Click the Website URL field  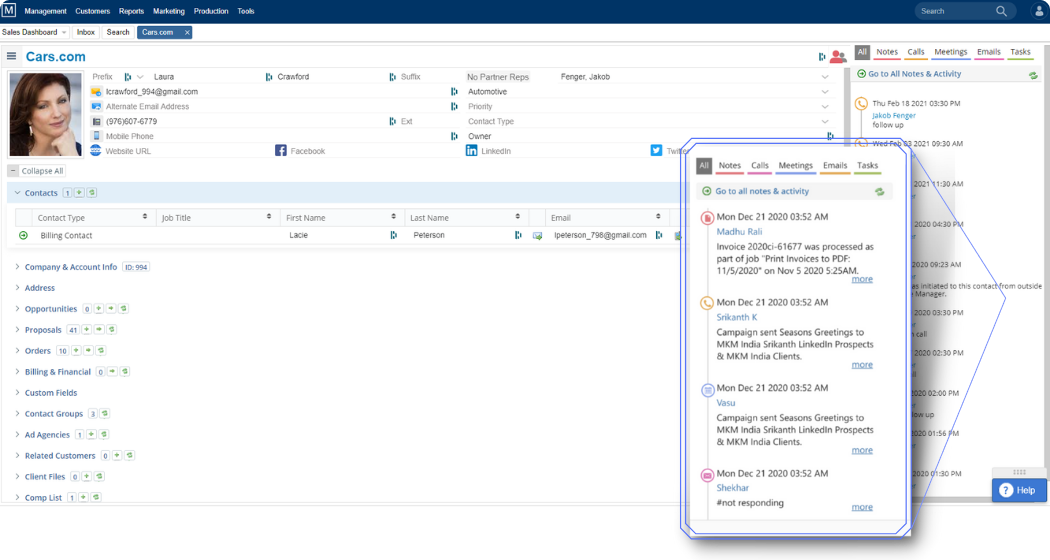click(x=128, y=151)
